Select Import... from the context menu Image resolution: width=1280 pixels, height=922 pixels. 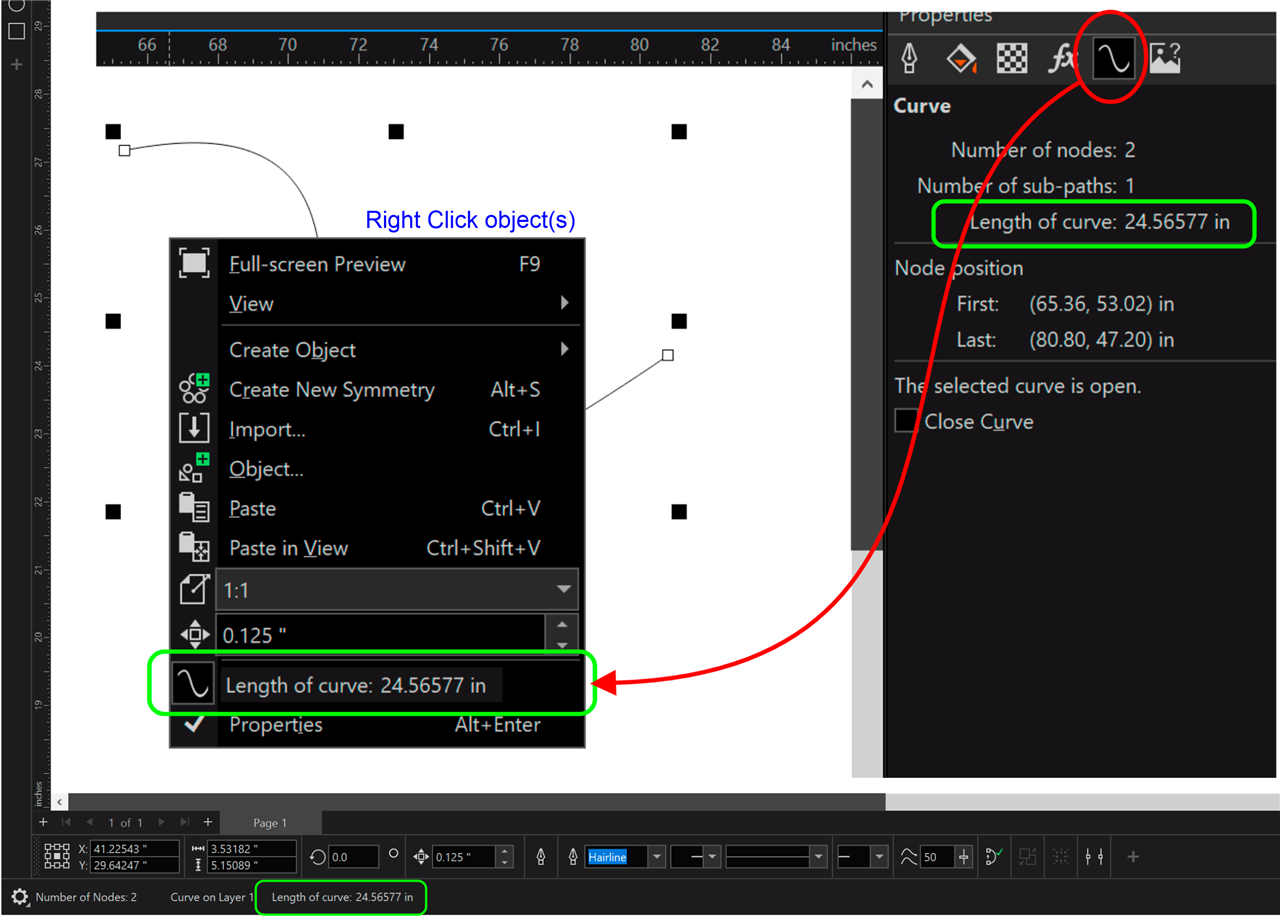click(x=379, y=429)
